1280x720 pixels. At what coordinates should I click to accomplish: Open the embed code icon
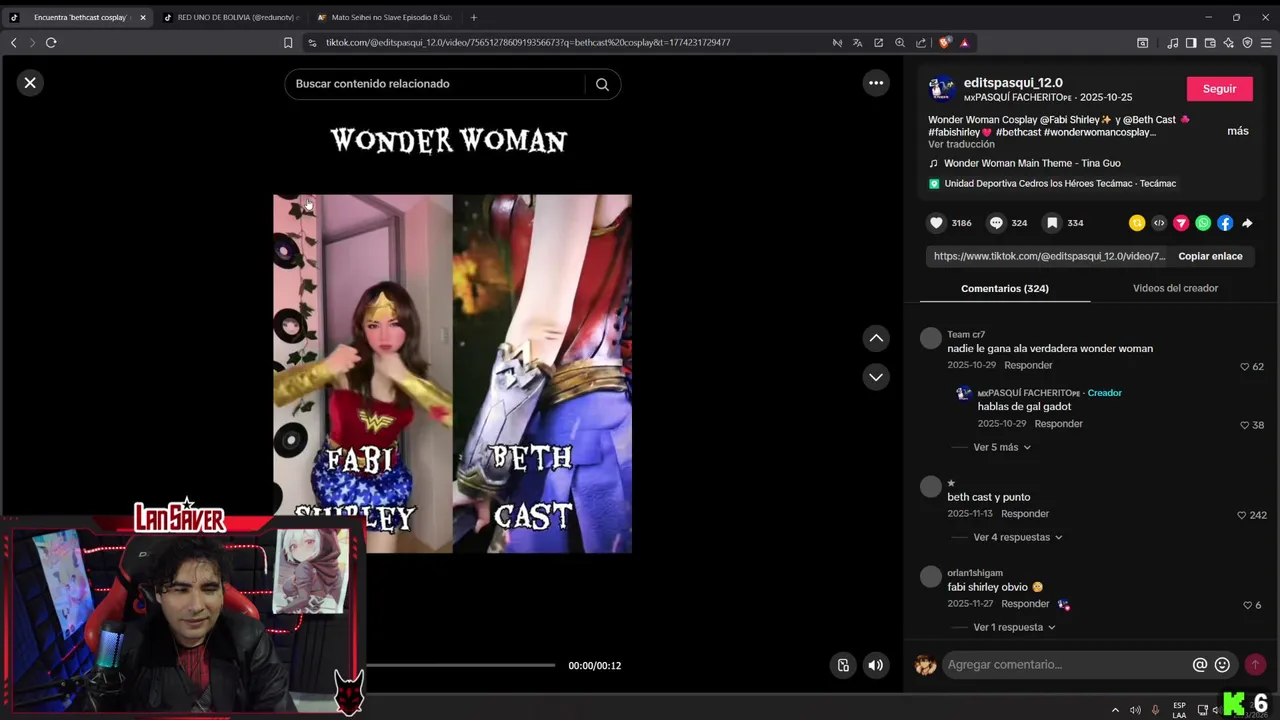1159,223
